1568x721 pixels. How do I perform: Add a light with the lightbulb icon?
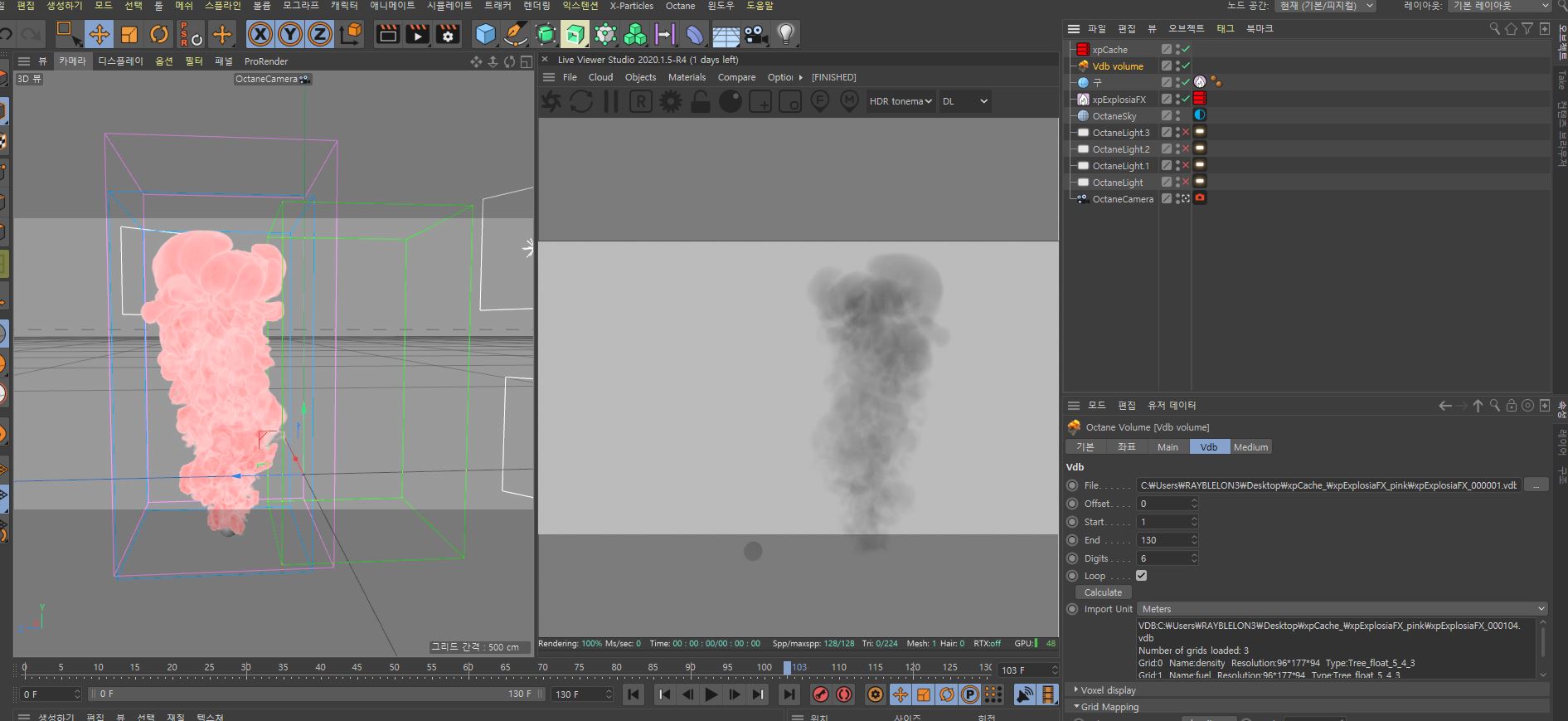click(785, 34)
